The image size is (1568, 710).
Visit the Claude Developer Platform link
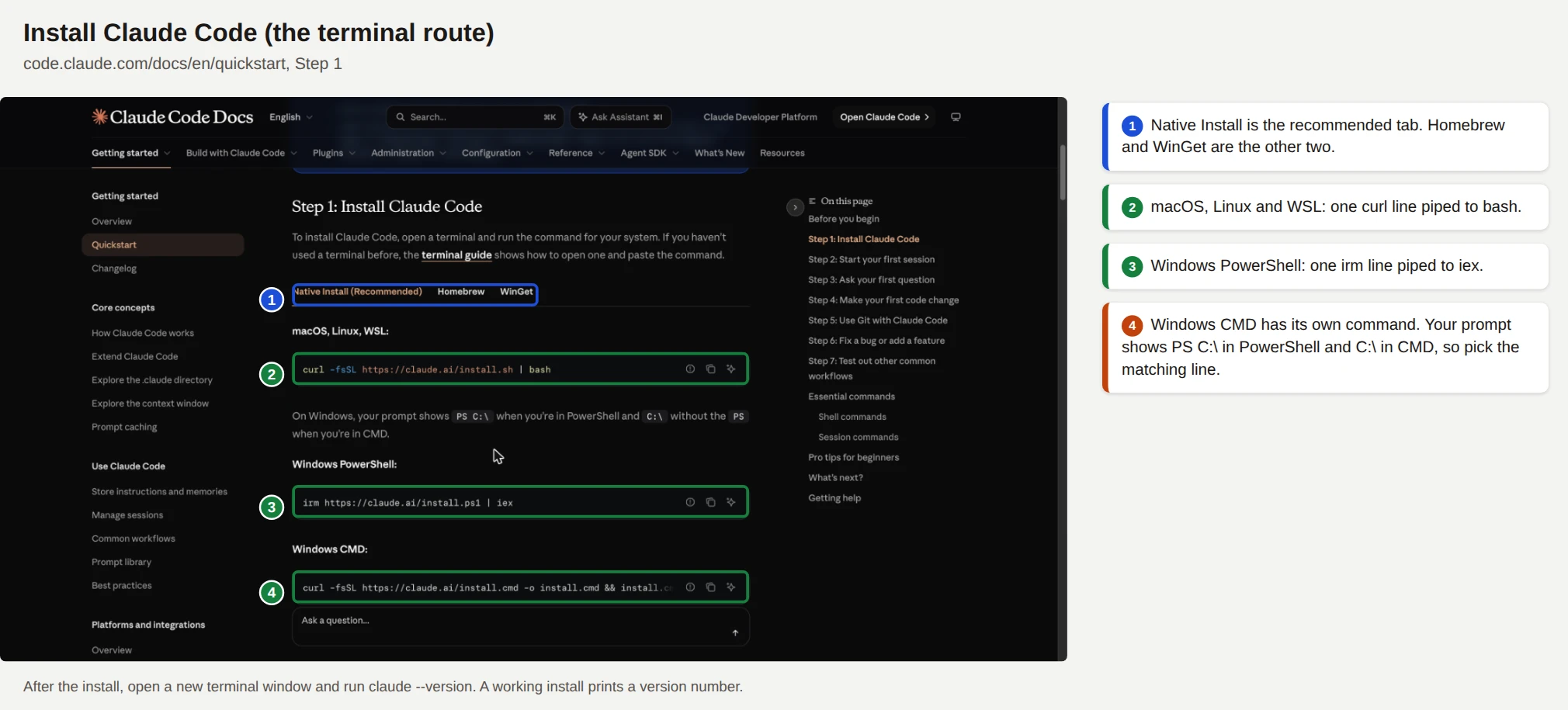760,117
